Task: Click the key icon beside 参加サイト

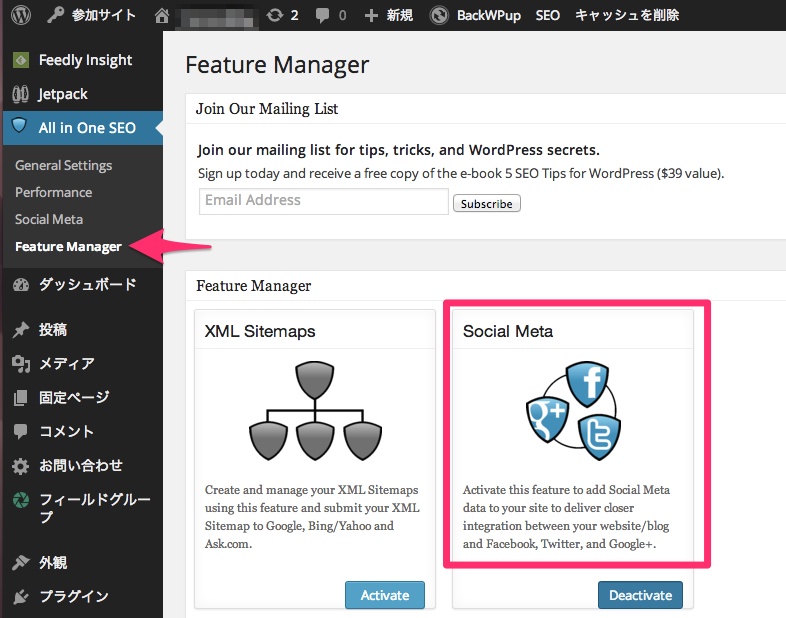Action: (x=55, y=15)
